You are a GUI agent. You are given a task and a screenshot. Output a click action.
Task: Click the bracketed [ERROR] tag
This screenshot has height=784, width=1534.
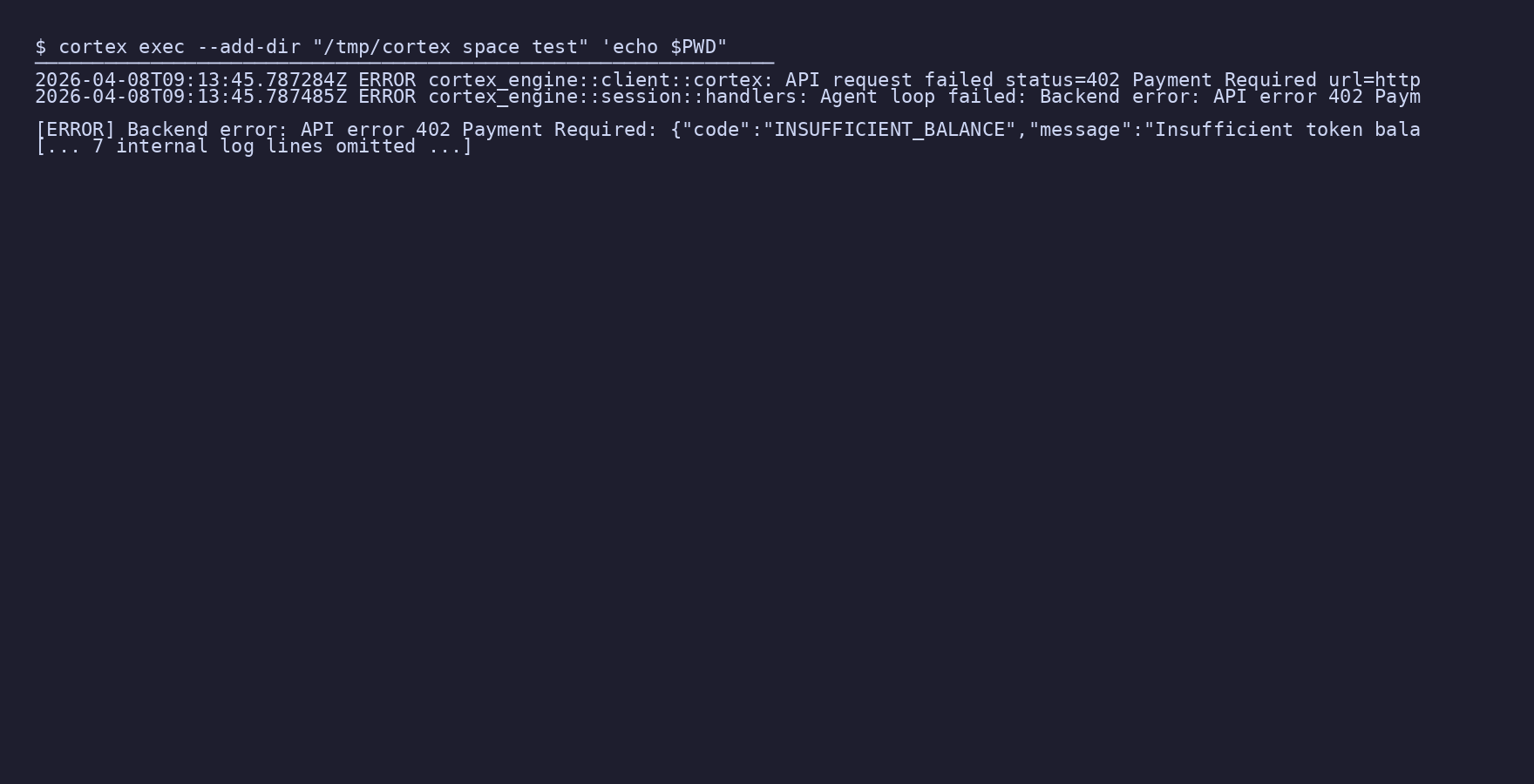[x=75, y=130]
